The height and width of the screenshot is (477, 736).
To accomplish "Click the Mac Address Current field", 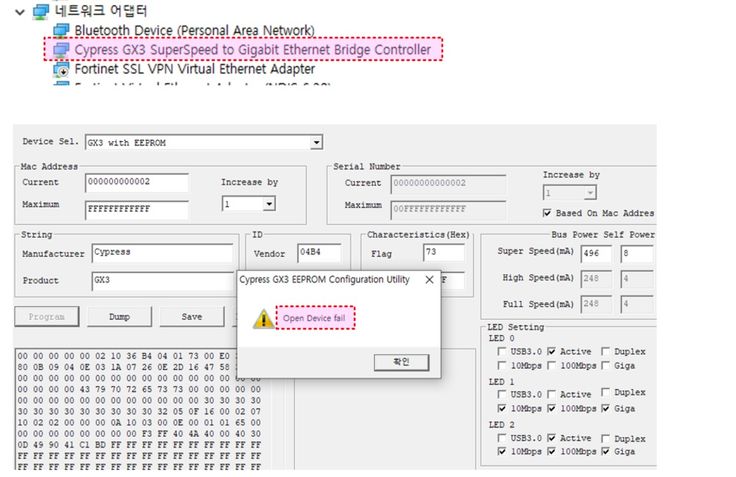I will click(x=137, y=182).
